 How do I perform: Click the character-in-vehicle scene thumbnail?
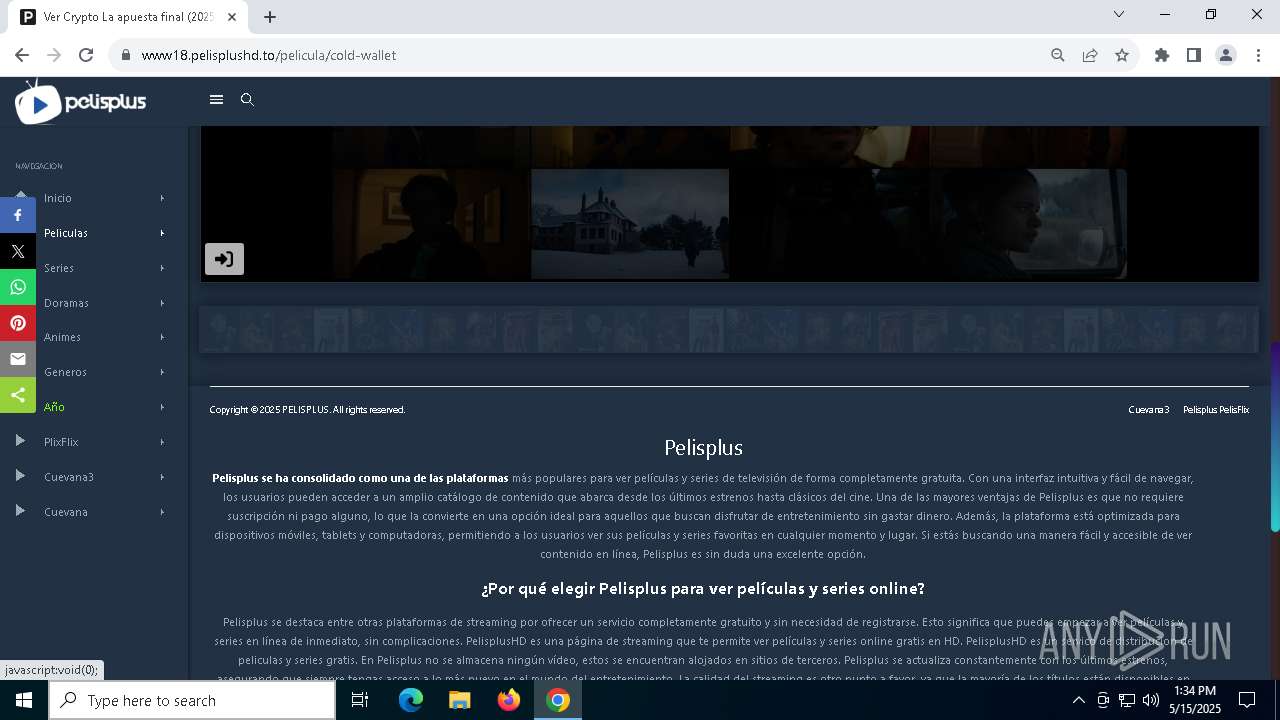1027,224
